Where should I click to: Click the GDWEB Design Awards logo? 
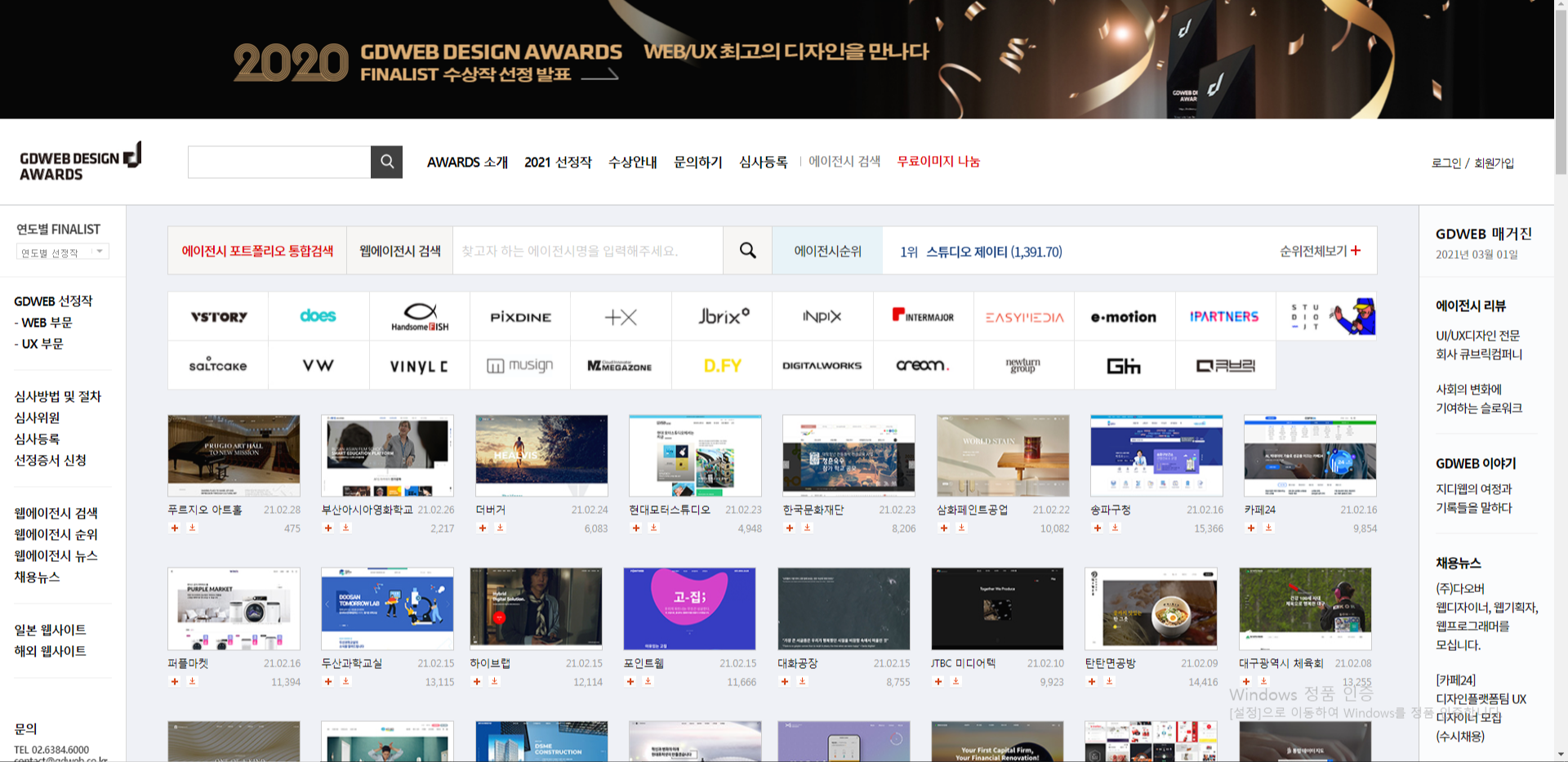(x=80, y=162)
